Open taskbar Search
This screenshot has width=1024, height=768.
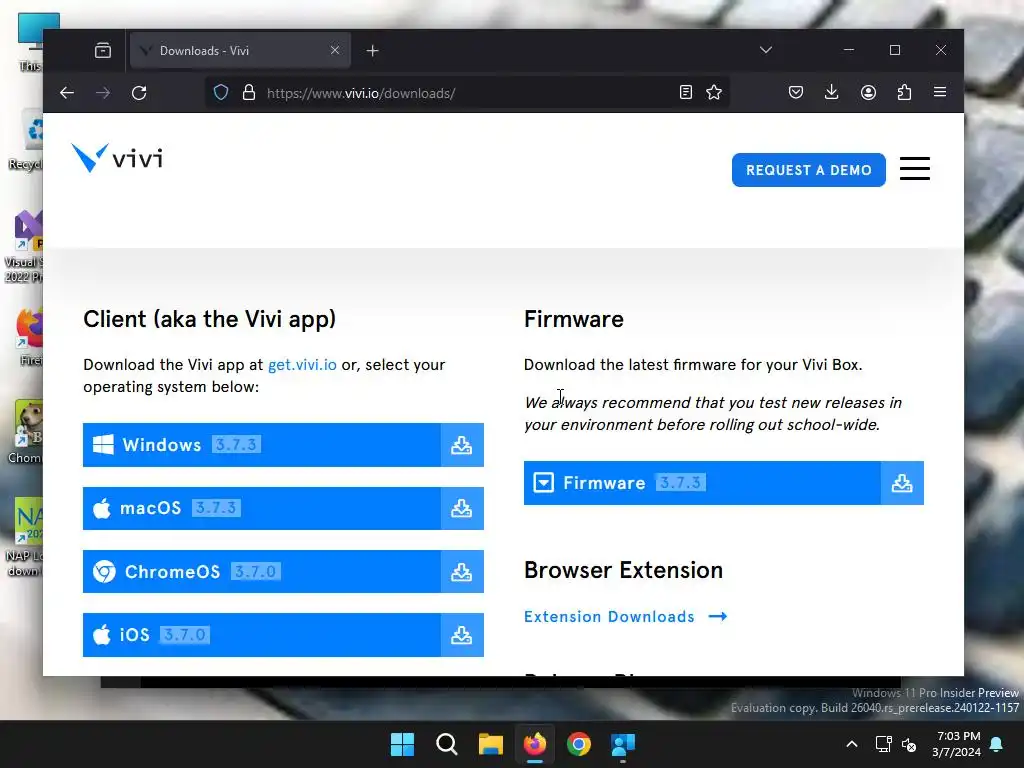tap(447, 744)
